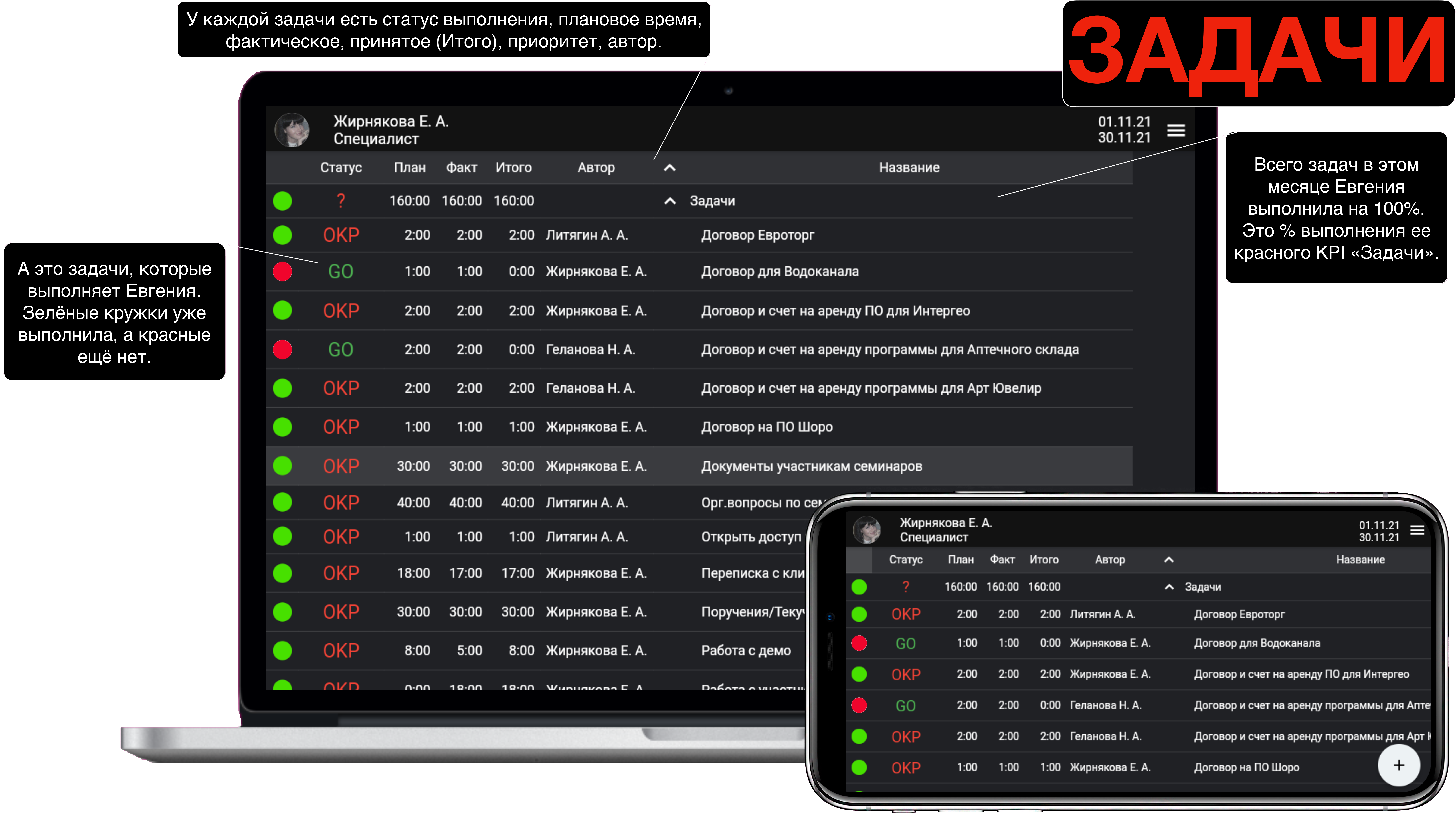1456x819 pixels.
Task: Click the green circle for Документы участникам семинаров
Action: 283,466
